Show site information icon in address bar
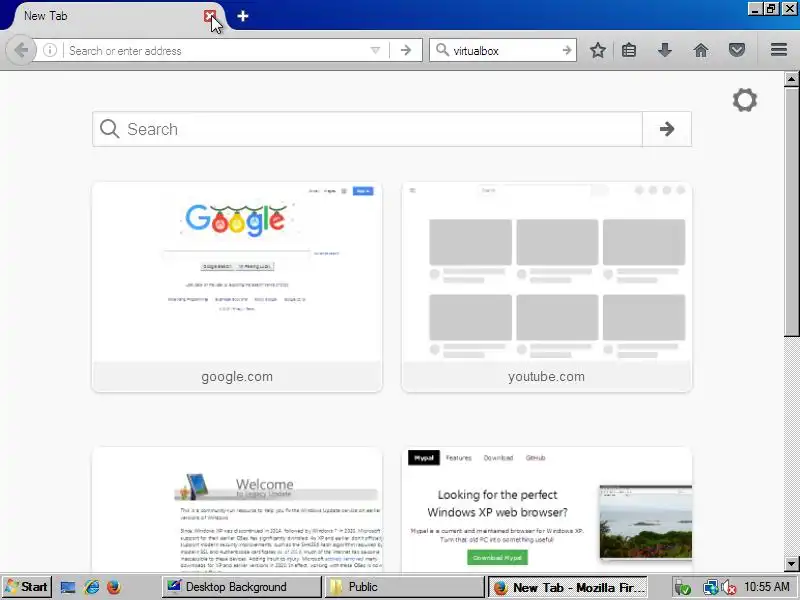Viewport: 800px width, 600px height. tap(49, 51)
